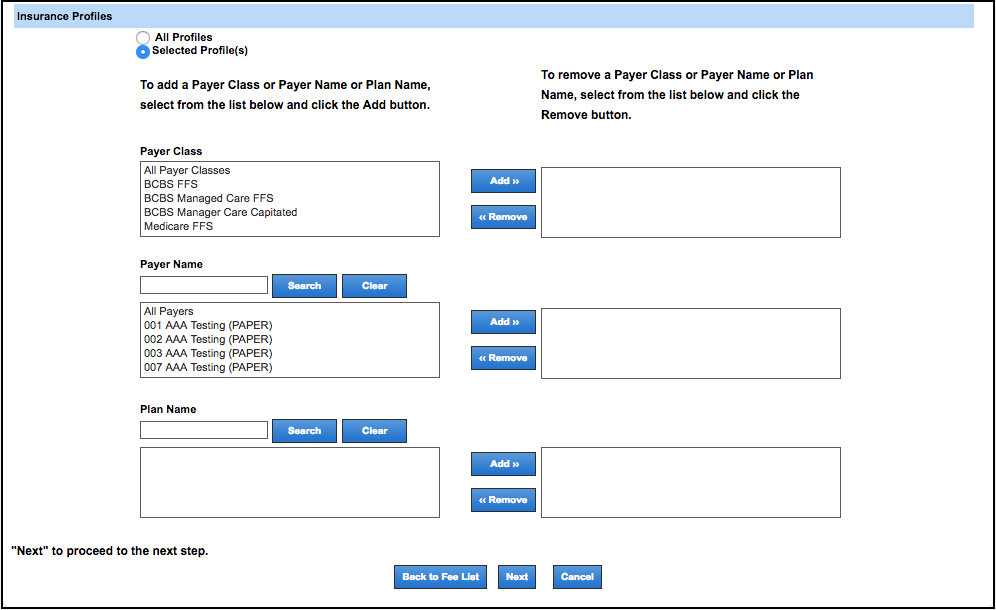Viewport: 996px width, 610px height.
Task: Select BCBS FFS in Payer Class list
Action: pos(171,184)
